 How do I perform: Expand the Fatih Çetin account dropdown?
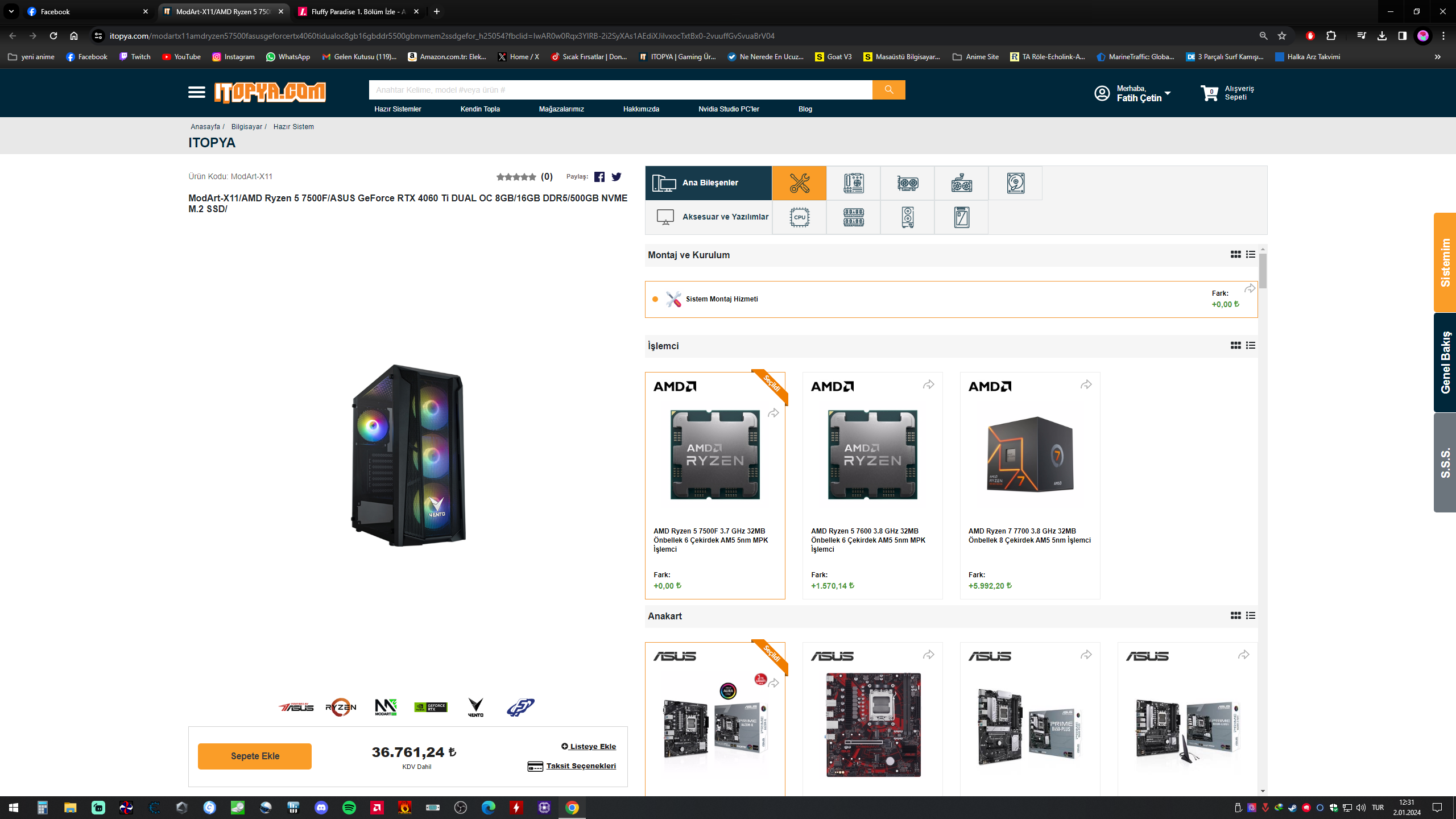point(1167,94)
